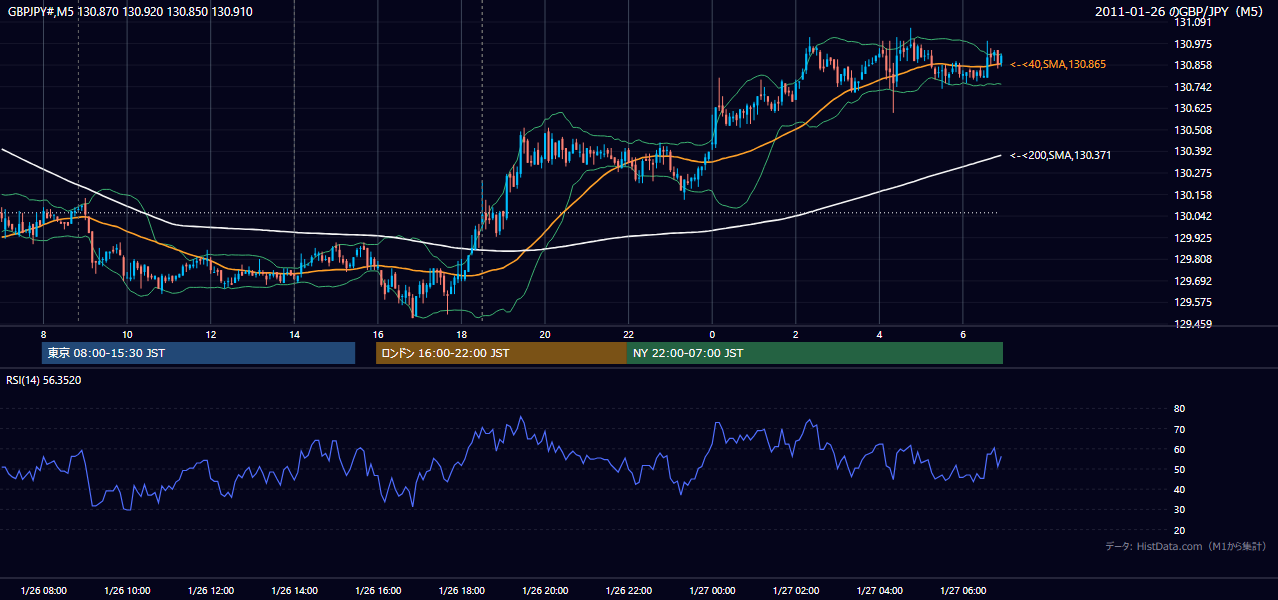Click the 1/26 18:00 date label
1278x600 pixels.
461,591
